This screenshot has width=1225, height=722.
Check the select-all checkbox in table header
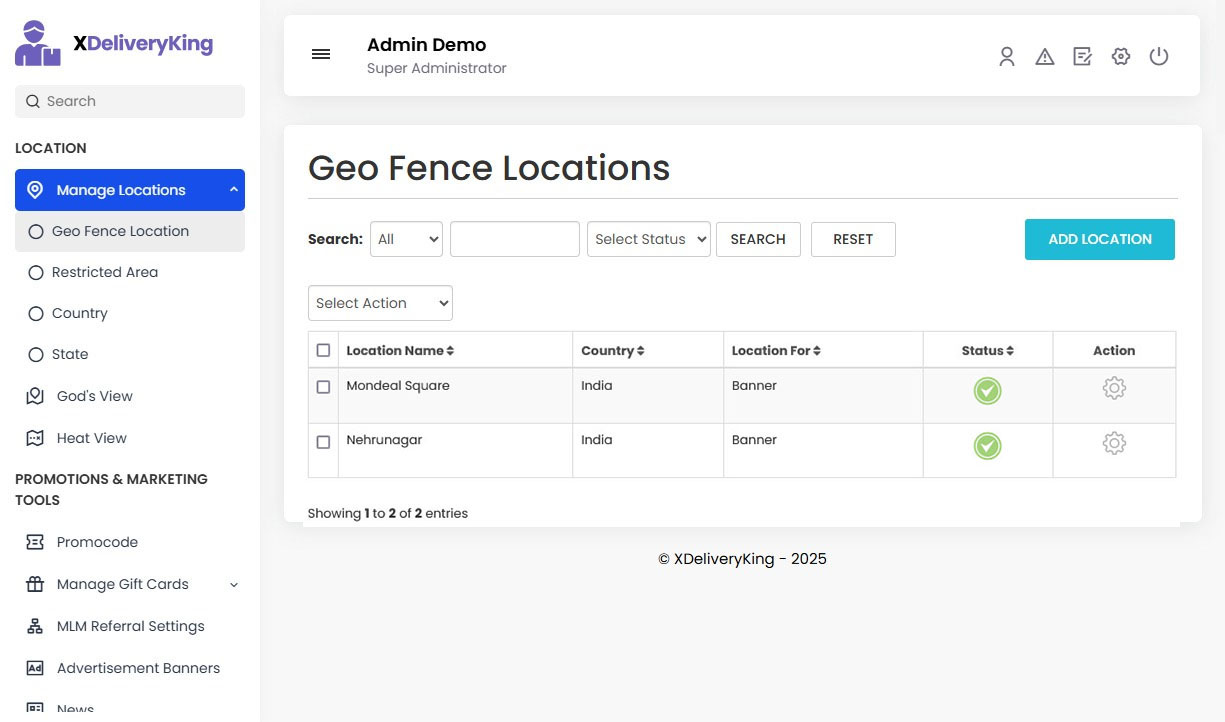[323, 350]
